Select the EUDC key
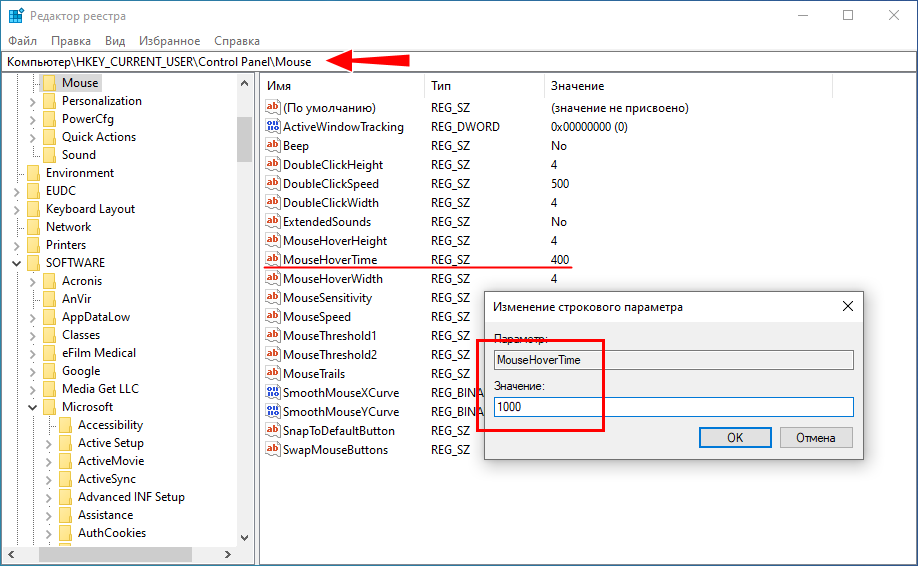Screen dimensions: 918x566 point(60,191)
